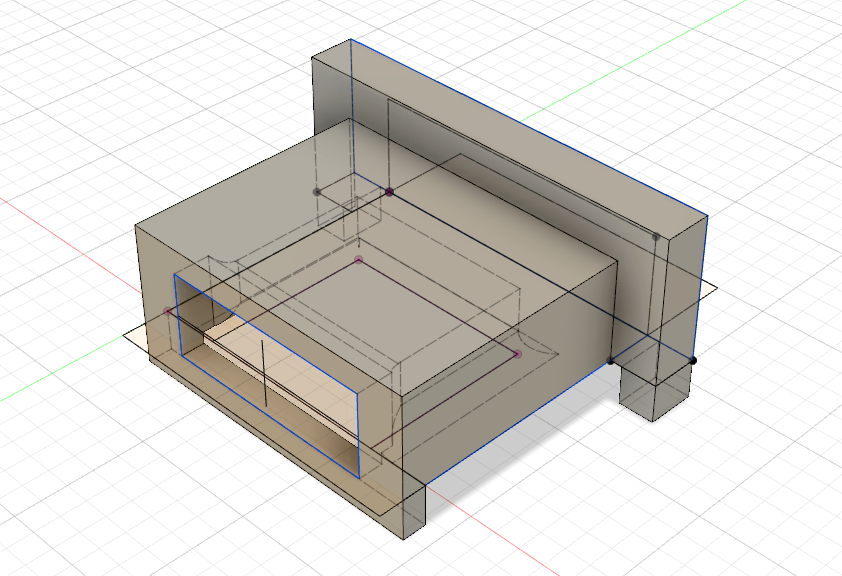This screenshot has width=842, height=576.
Task: Click the black point at back panel's outer bottom corner
Action: pyautogui.click(x=693, y=360)
